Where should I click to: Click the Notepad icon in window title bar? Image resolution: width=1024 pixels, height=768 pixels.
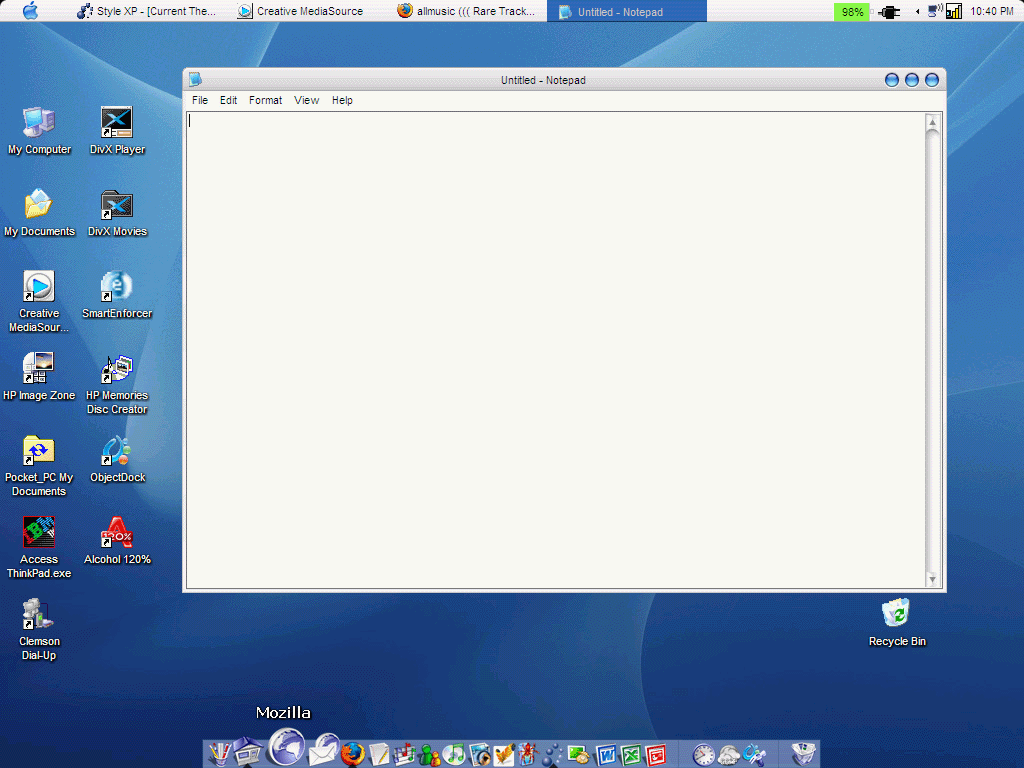195,80
